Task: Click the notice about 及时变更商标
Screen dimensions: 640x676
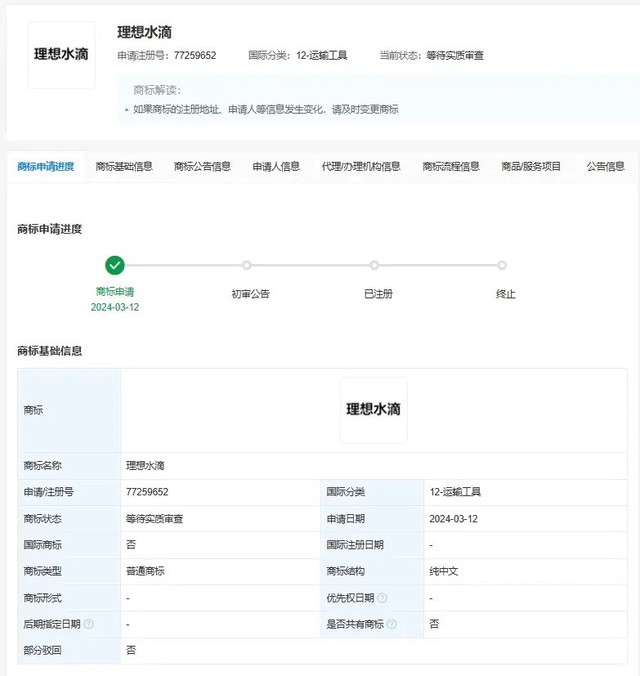Action: click(x=266, y=110)
